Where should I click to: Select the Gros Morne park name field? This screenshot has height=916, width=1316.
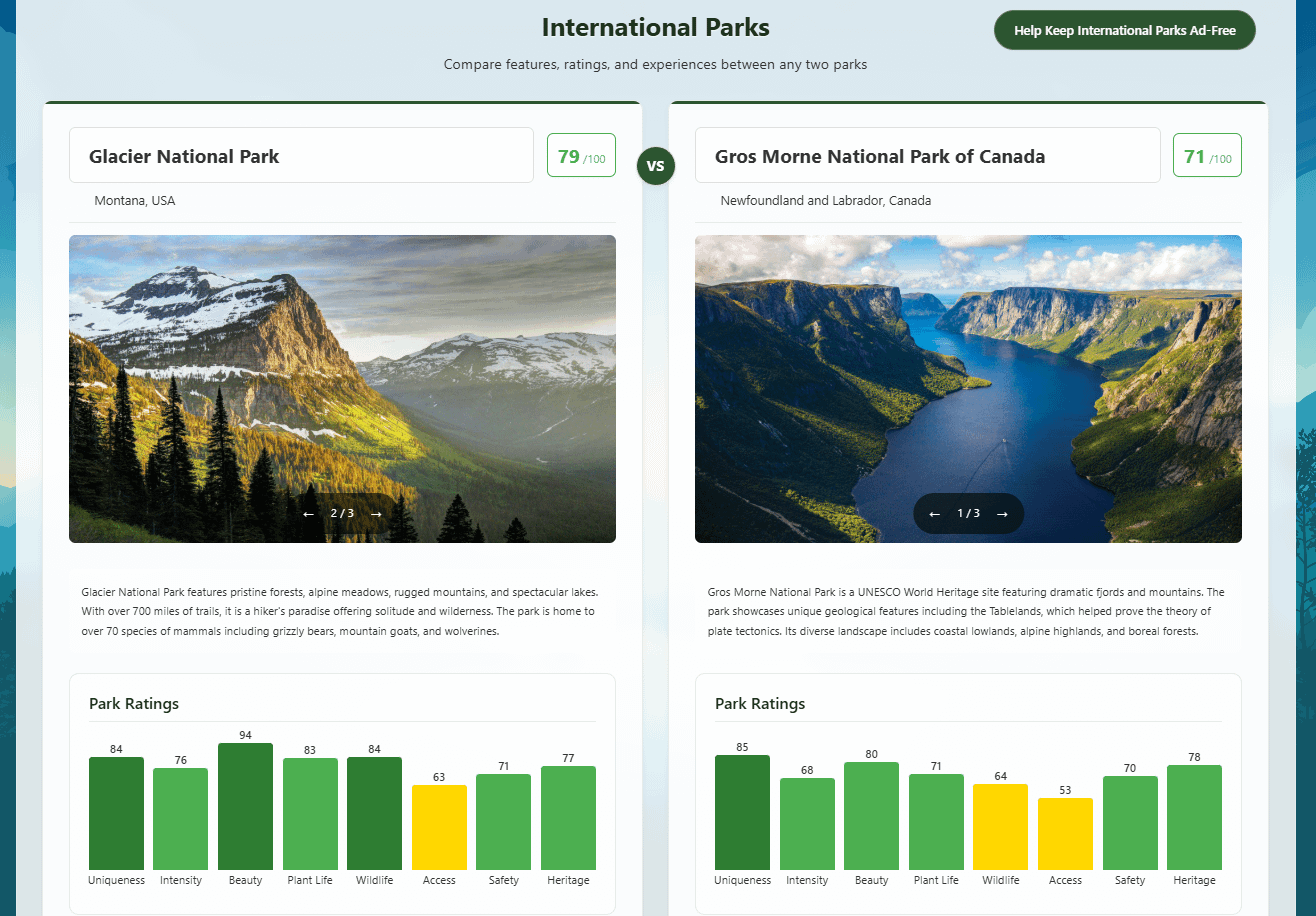point(927,155)
